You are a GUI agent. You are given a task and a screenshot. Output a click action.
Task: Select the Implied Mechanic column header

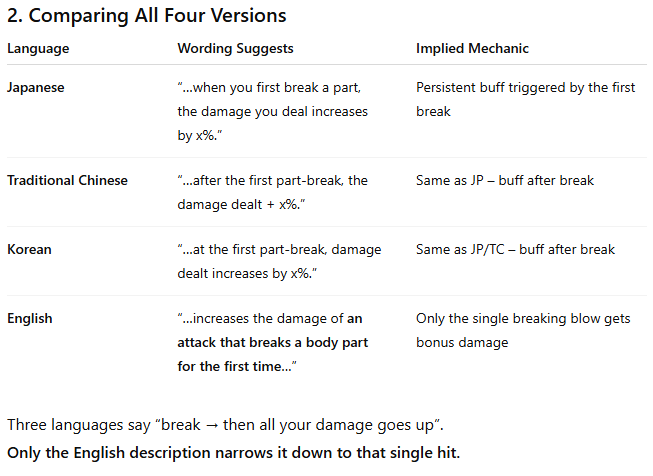(472, 48)
